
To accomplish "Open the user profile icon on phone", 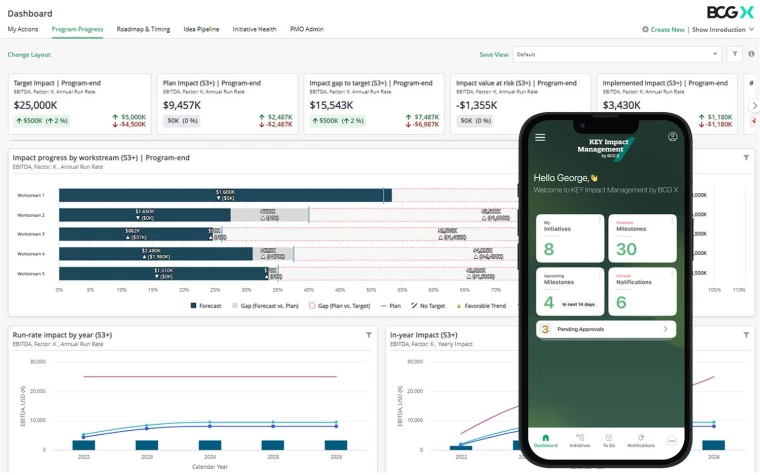I will pos(672,137).
